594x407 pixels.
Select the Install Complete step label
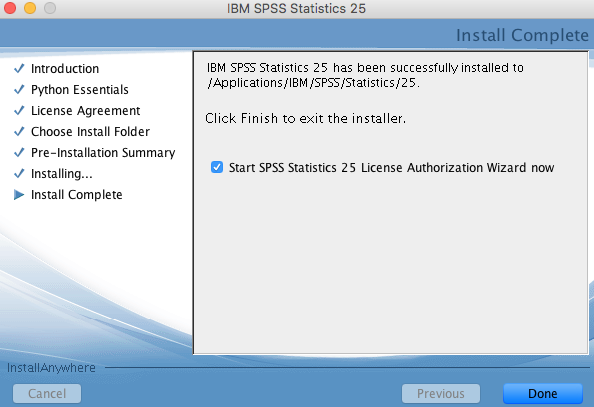(x=77, y=195)
